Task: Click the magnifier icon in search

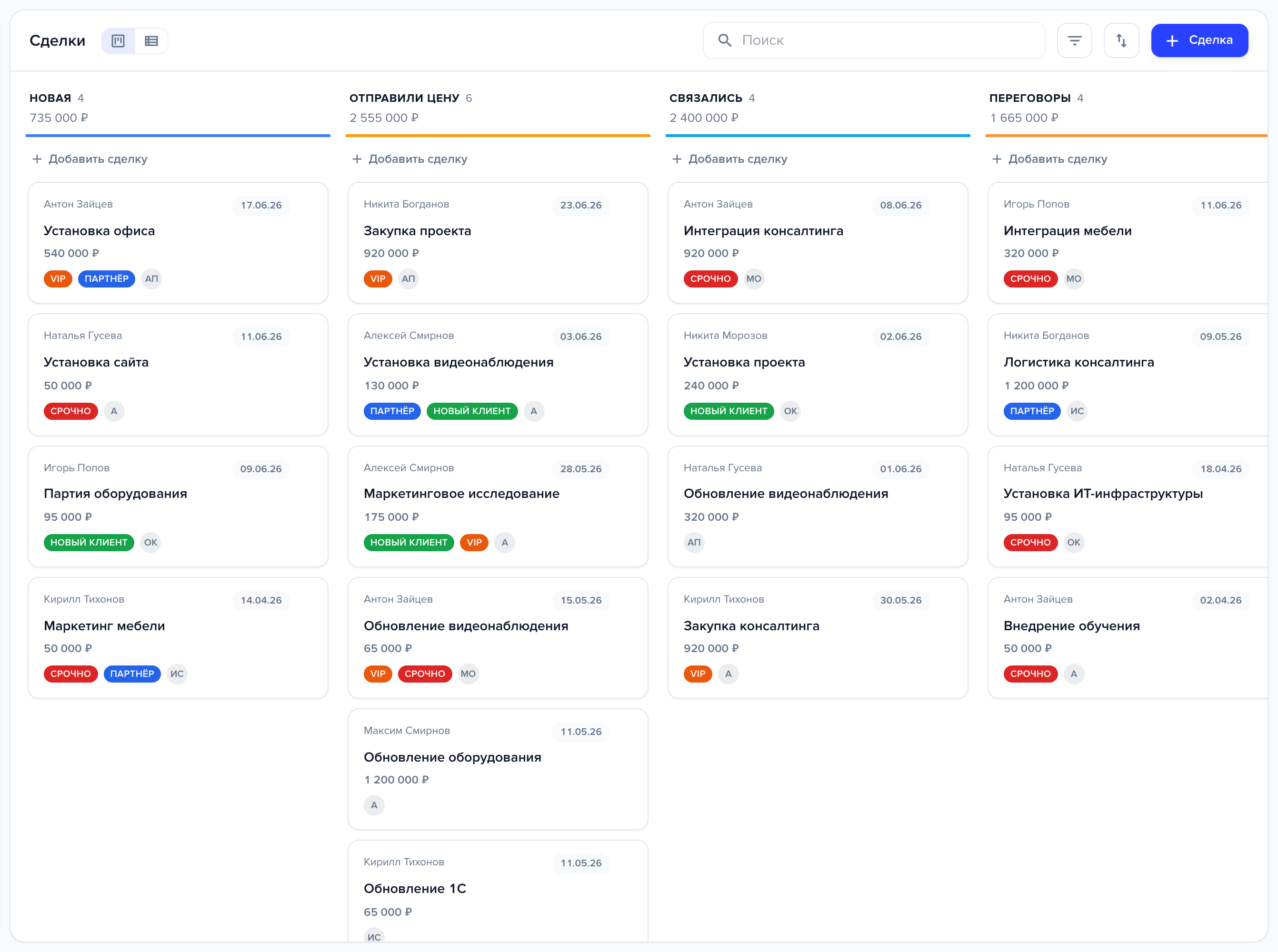Action: 725,40
